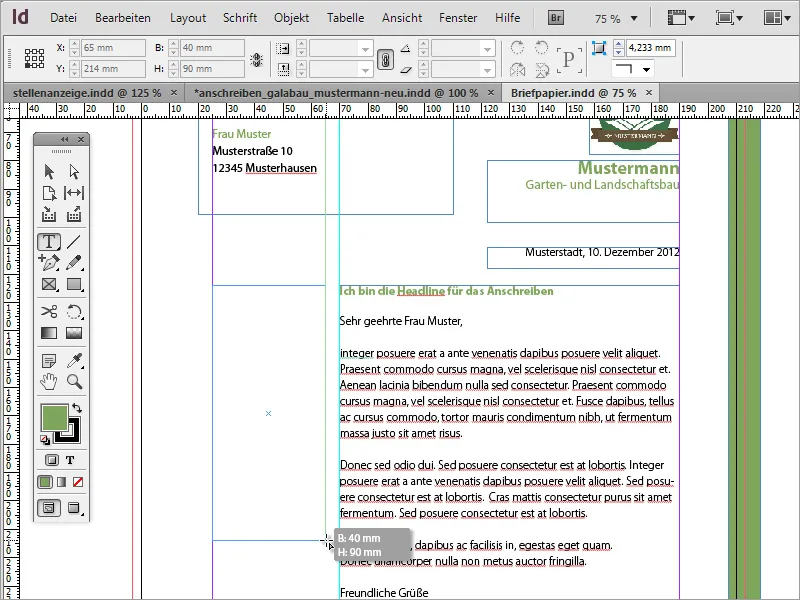Image resolution: width=800 pixels, height=600 pixels.
Task: Open the Objekt menu
Action: (x=291, y=18)
